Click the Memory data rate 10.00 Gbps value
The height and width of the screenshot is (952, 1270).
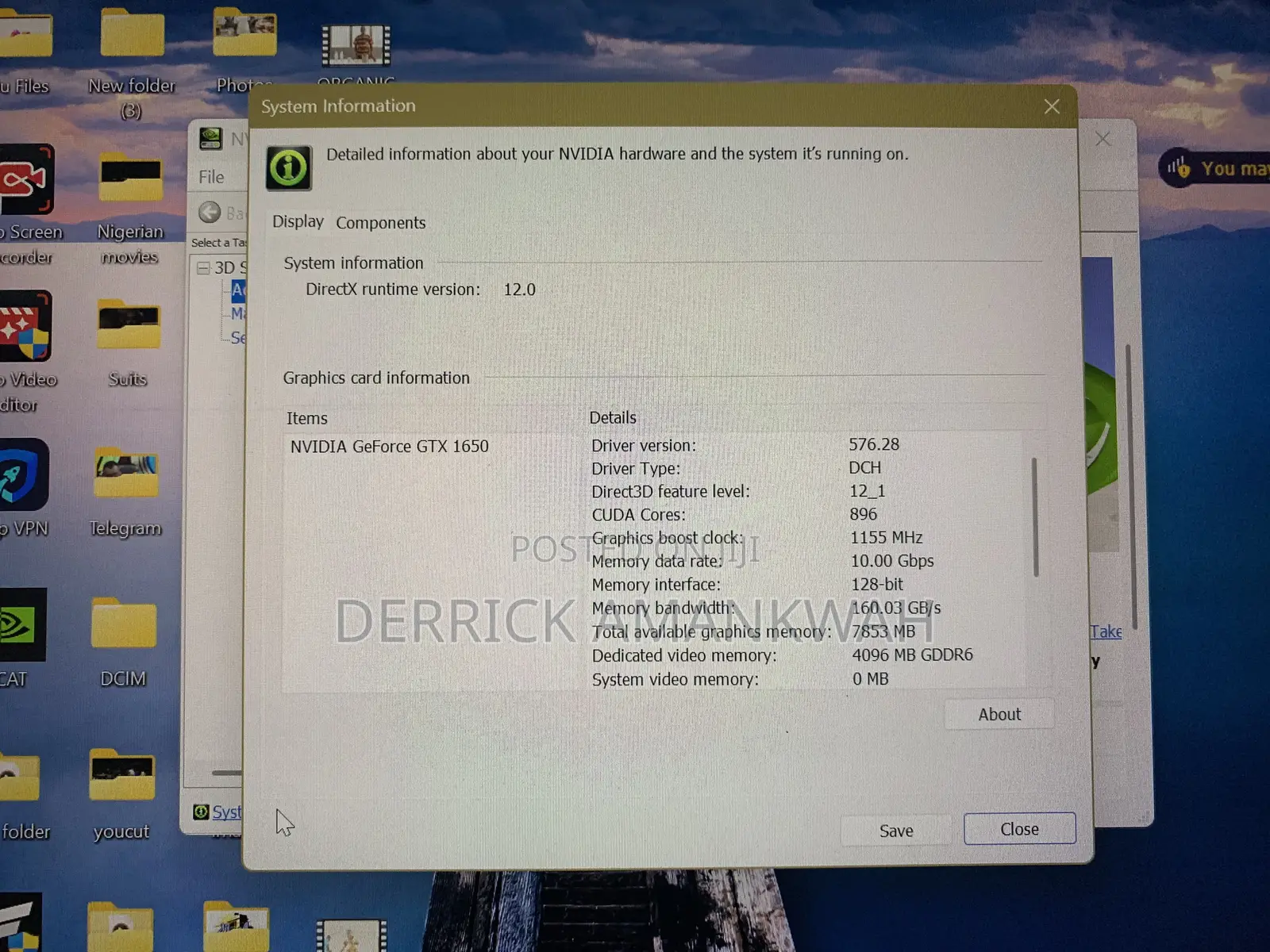892,561
